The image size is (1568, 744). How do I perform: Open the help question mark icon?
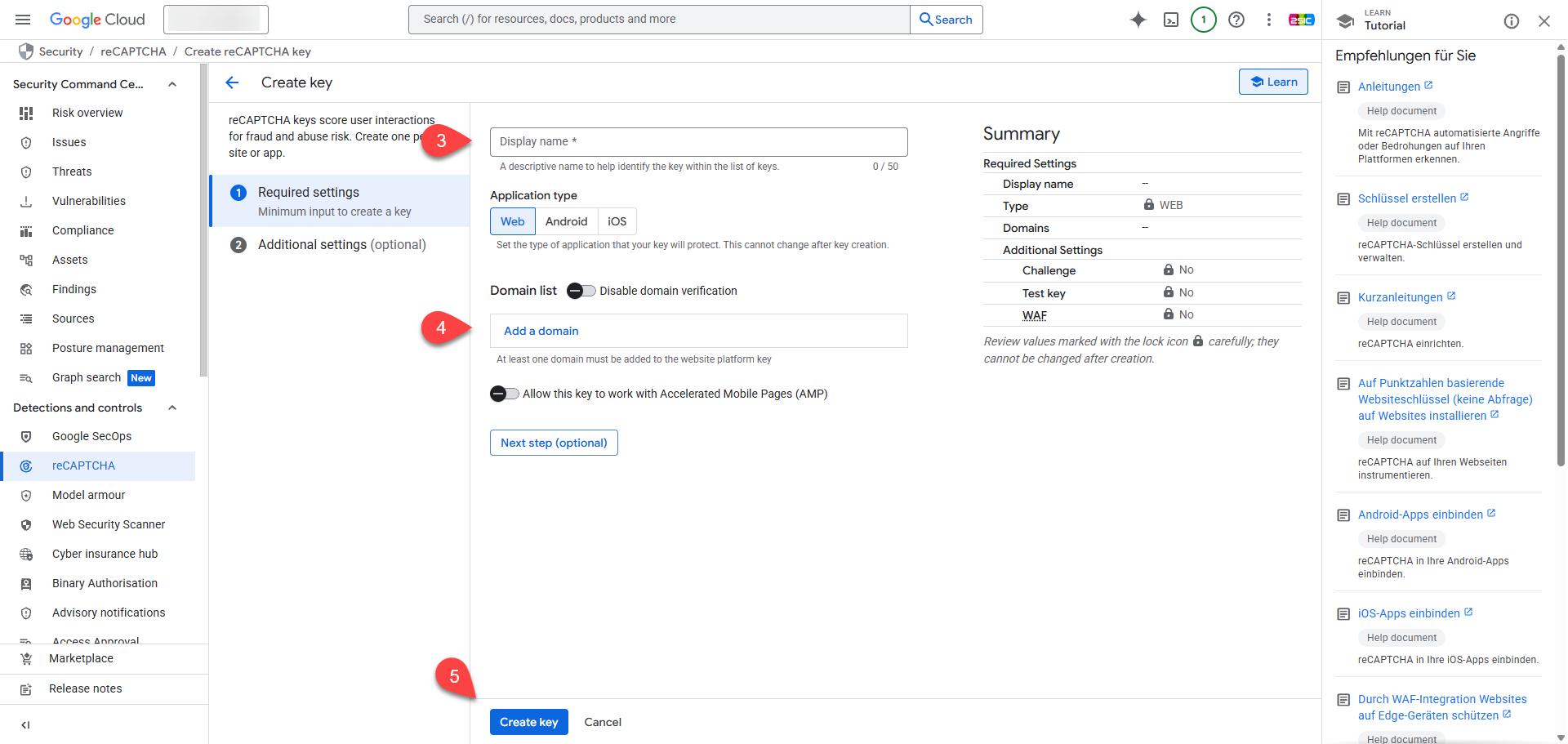tap(1236, 20)
